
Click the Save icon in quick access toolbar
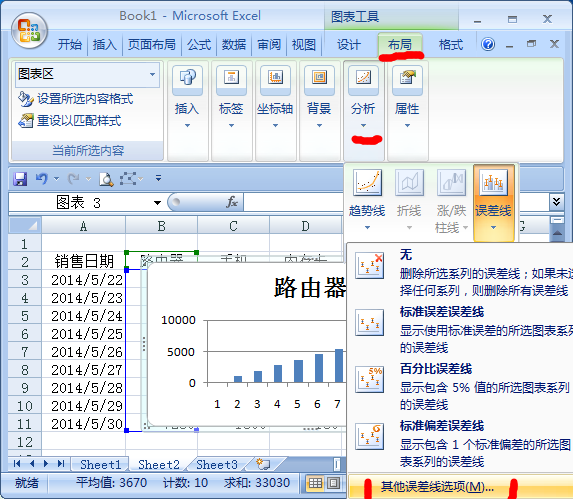20,179
